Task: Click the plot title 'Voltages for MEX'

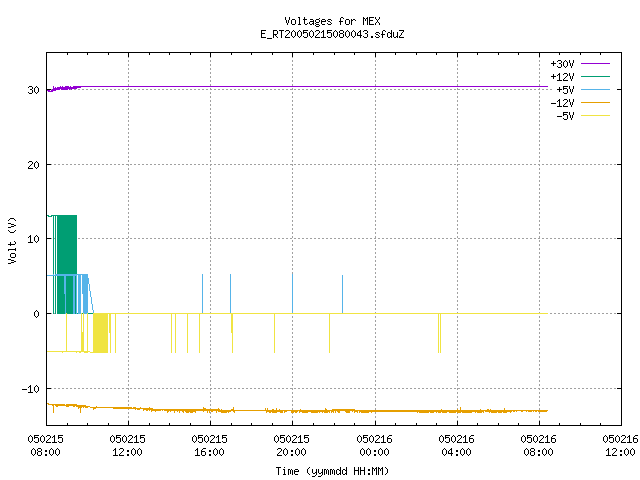Action: pyautogui.click(x=332, y=21)
